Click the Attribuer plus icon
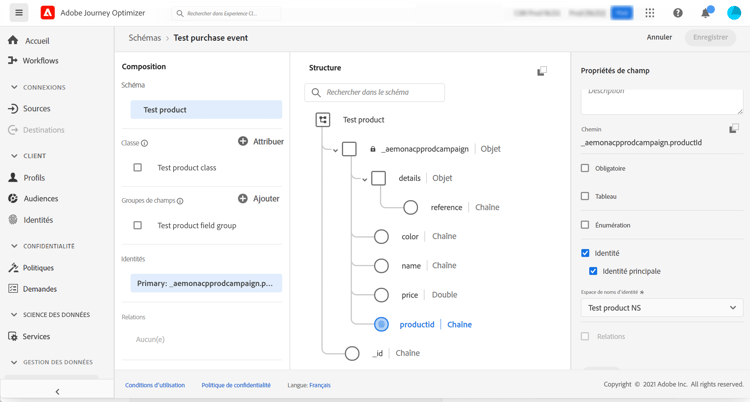This screenshot has width=750, height=402. 243,141
